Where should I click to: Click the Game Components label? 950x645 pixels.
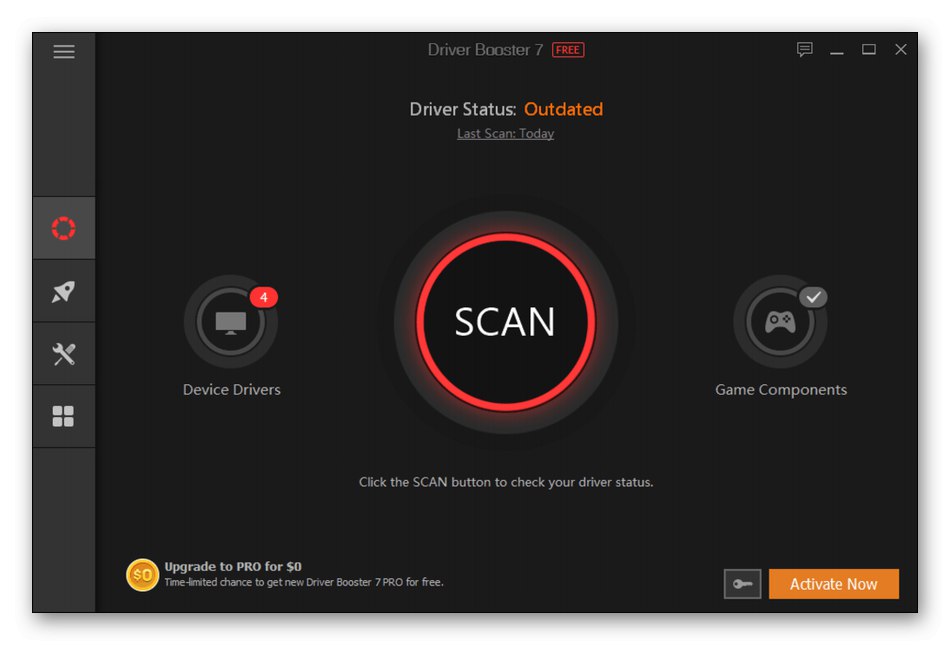point(781,389)
